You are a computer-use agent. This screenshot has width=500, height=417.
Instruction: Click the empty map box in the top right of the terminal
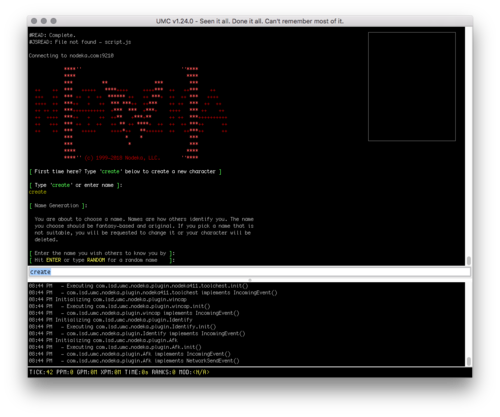tap(412, 86)
